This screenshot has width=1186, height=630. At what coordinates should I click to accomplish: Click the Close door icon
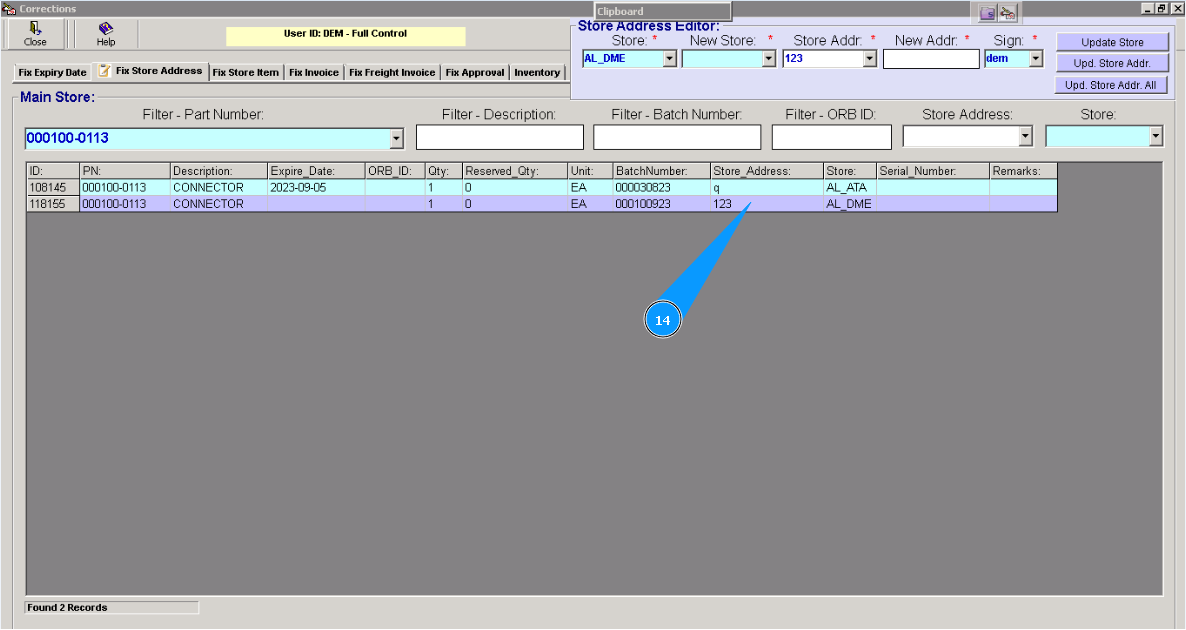35,29
